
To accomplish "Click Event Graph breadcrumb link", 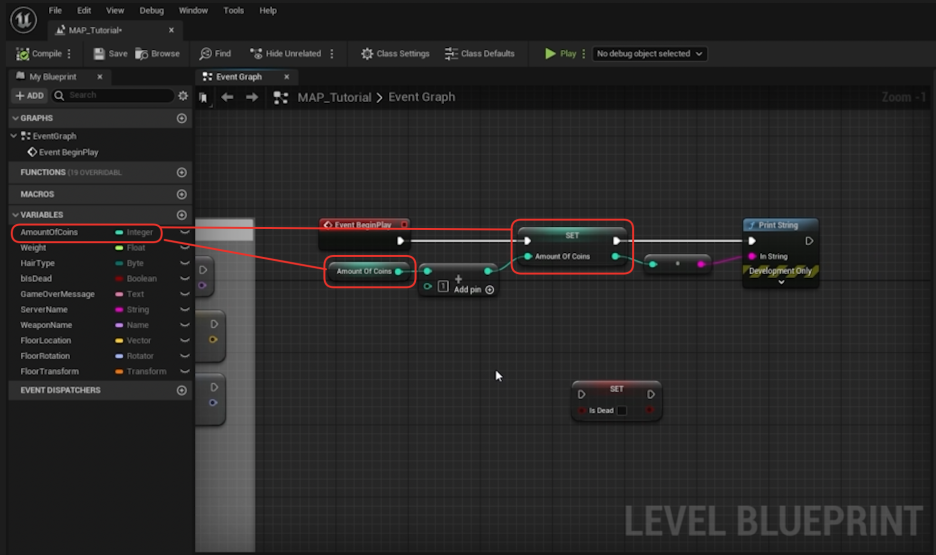I will click(x=421, y=97).
